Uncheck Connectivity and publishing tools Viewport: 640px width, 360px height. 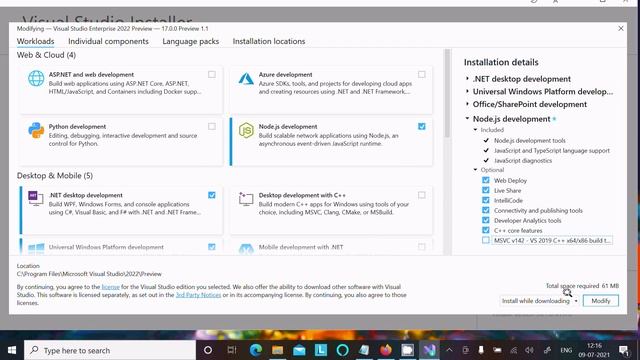pyautogui.click(x=486, y=210)
